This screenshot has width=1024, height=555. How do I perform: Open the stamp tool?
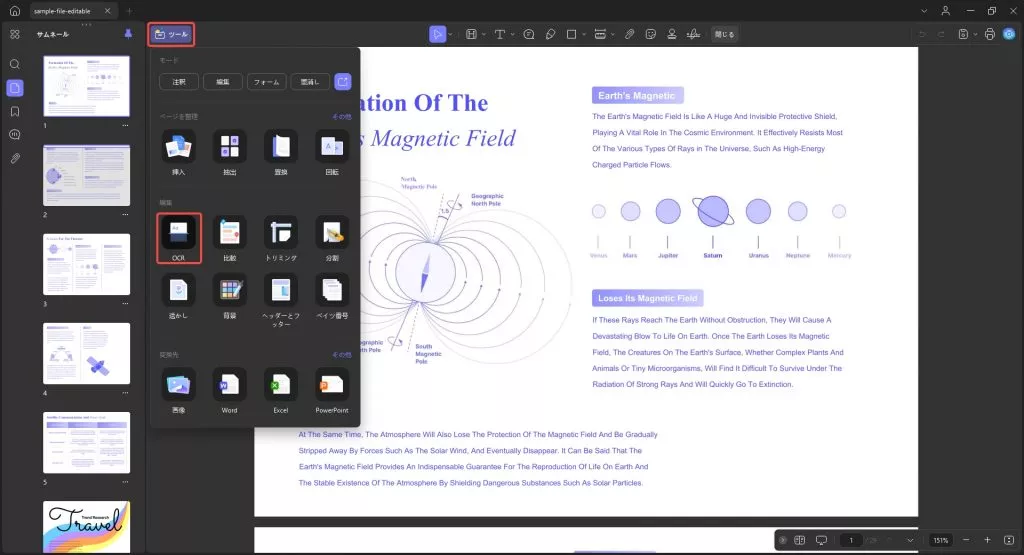(x=671, y=34)
